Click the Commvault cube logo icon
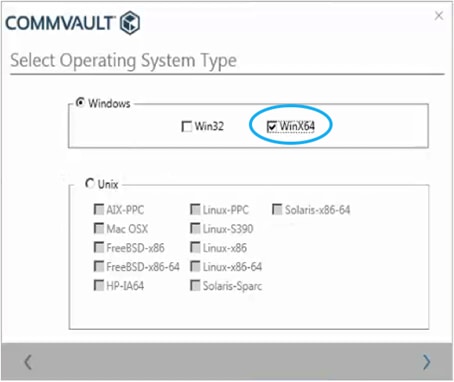The height and width of the screenshot is (382, 454). click(x=130, y=23)
